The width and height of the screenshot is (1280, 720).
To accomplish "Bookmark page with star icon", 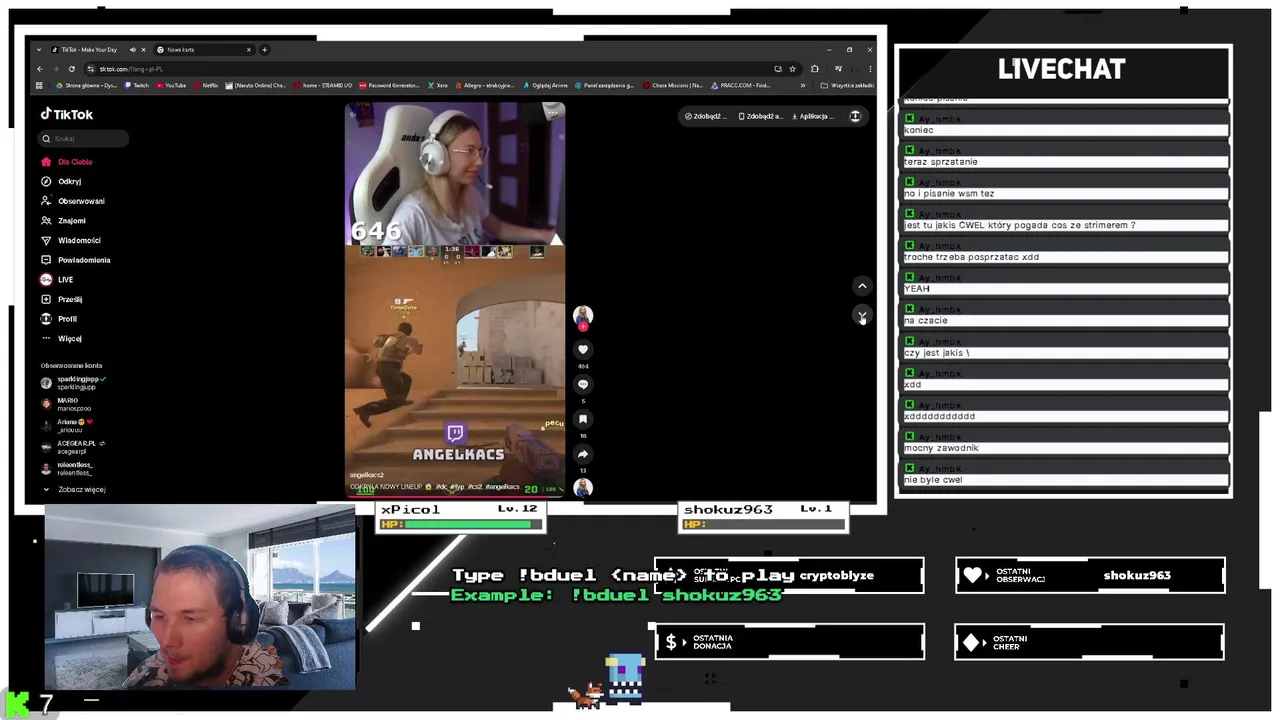I will pos(792,69).
